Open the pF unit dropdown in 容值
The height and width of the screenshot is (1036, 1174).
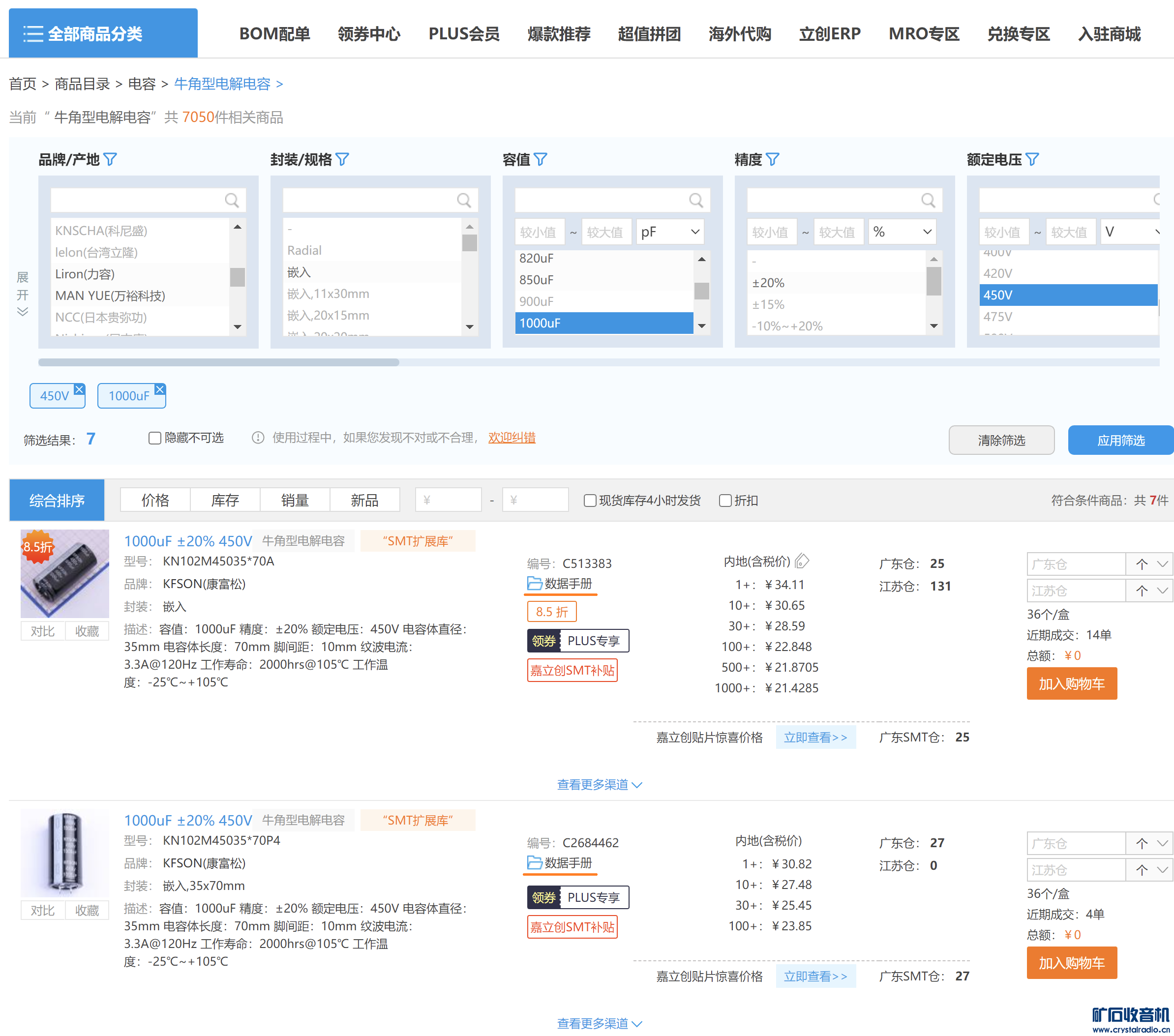[670, 232]
